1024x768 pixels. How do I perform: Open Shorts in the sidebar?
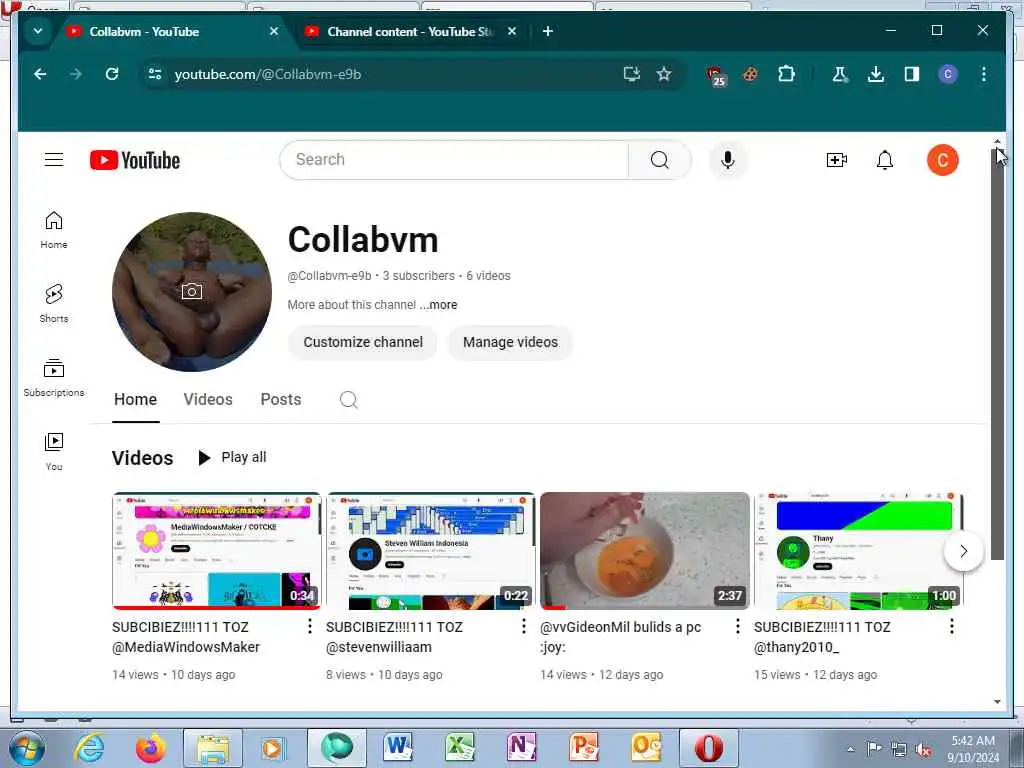54,304
